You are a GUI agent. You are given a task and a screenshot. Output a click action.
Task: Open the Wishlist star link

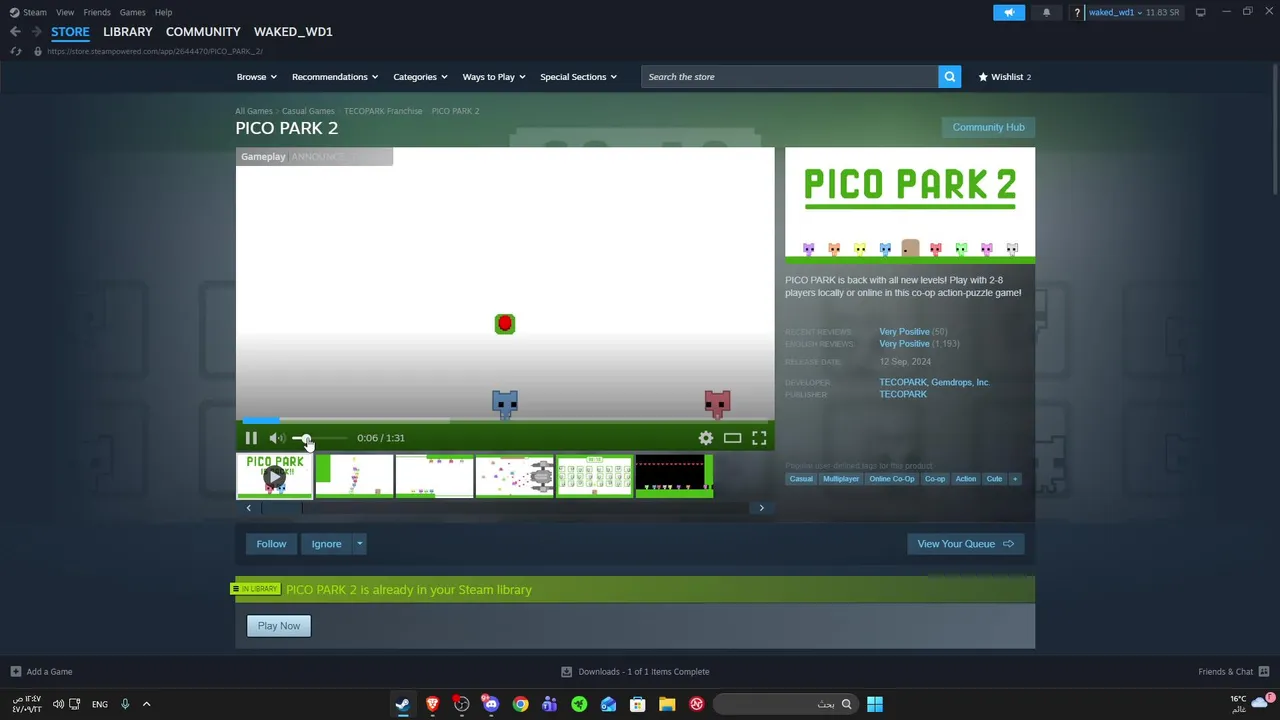[1004, 77]
